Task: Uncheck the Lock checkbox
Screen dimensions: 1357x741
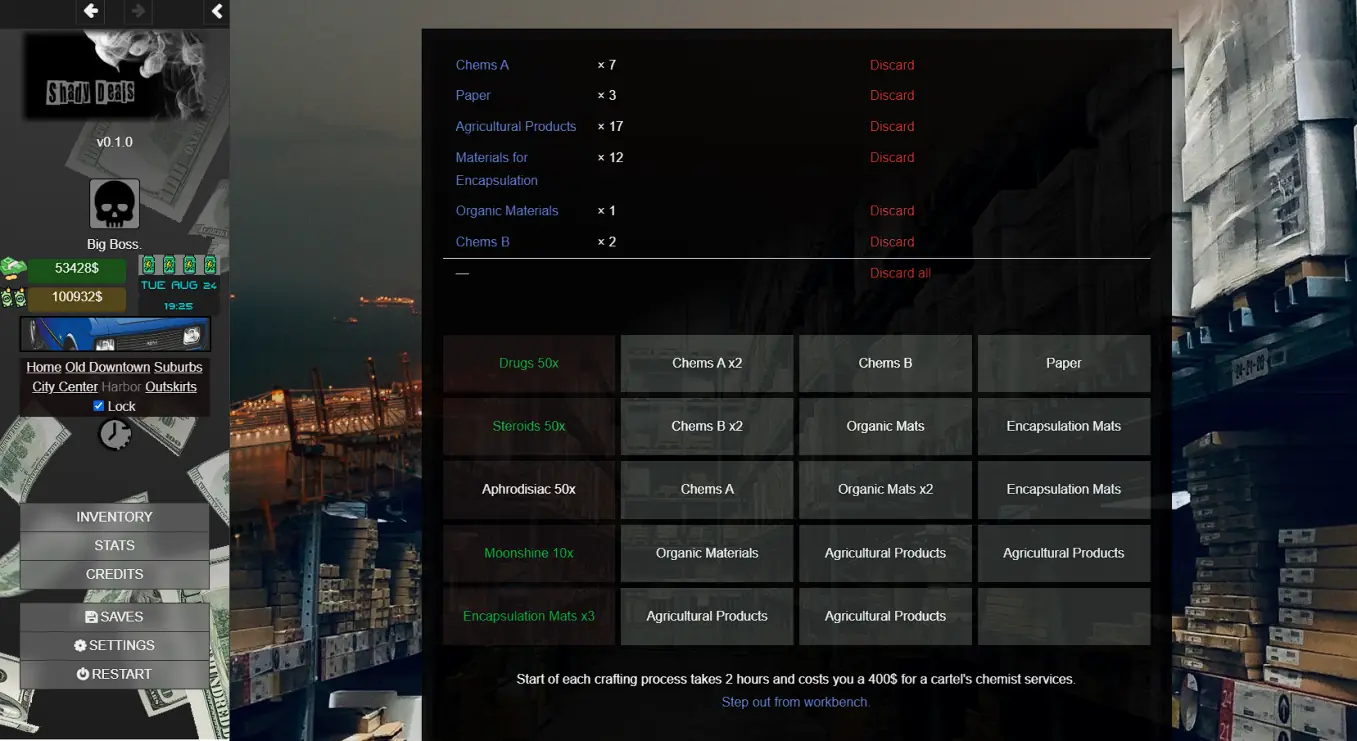Action: (x=98, y=406)
